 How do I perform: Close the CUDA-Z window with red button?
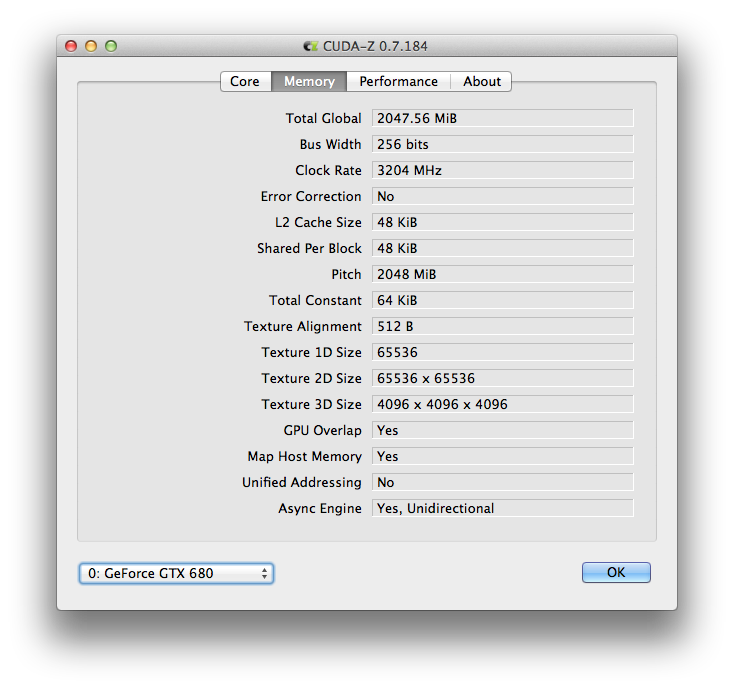pos(71,46)
